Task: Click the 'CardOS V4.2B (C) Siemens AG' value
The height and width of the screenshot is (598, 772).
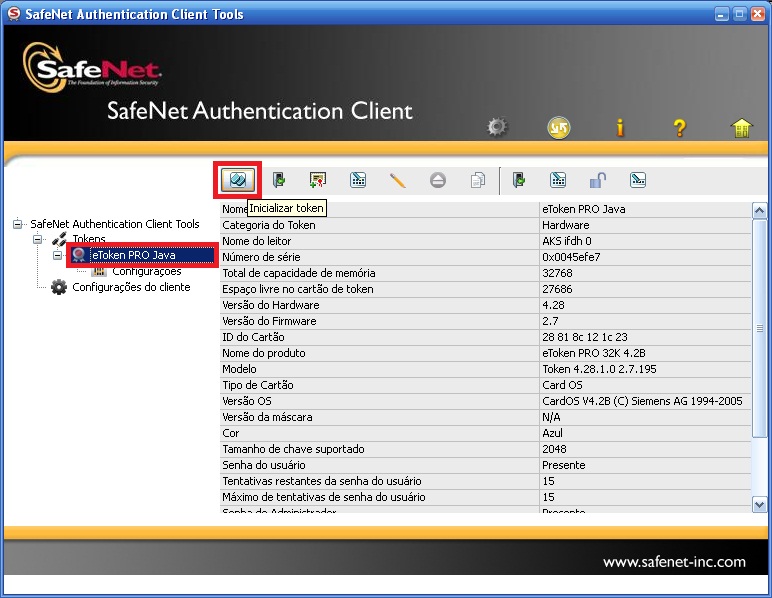Action: [642, 401]
